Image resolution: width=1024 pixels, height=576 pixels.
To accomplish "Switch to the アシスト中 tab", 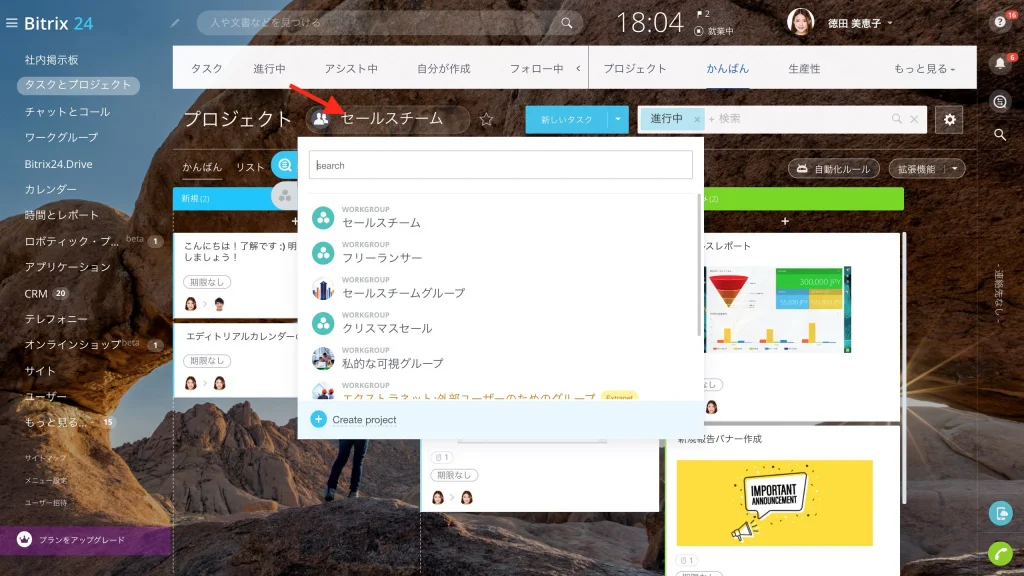I will tap(351, 69).
